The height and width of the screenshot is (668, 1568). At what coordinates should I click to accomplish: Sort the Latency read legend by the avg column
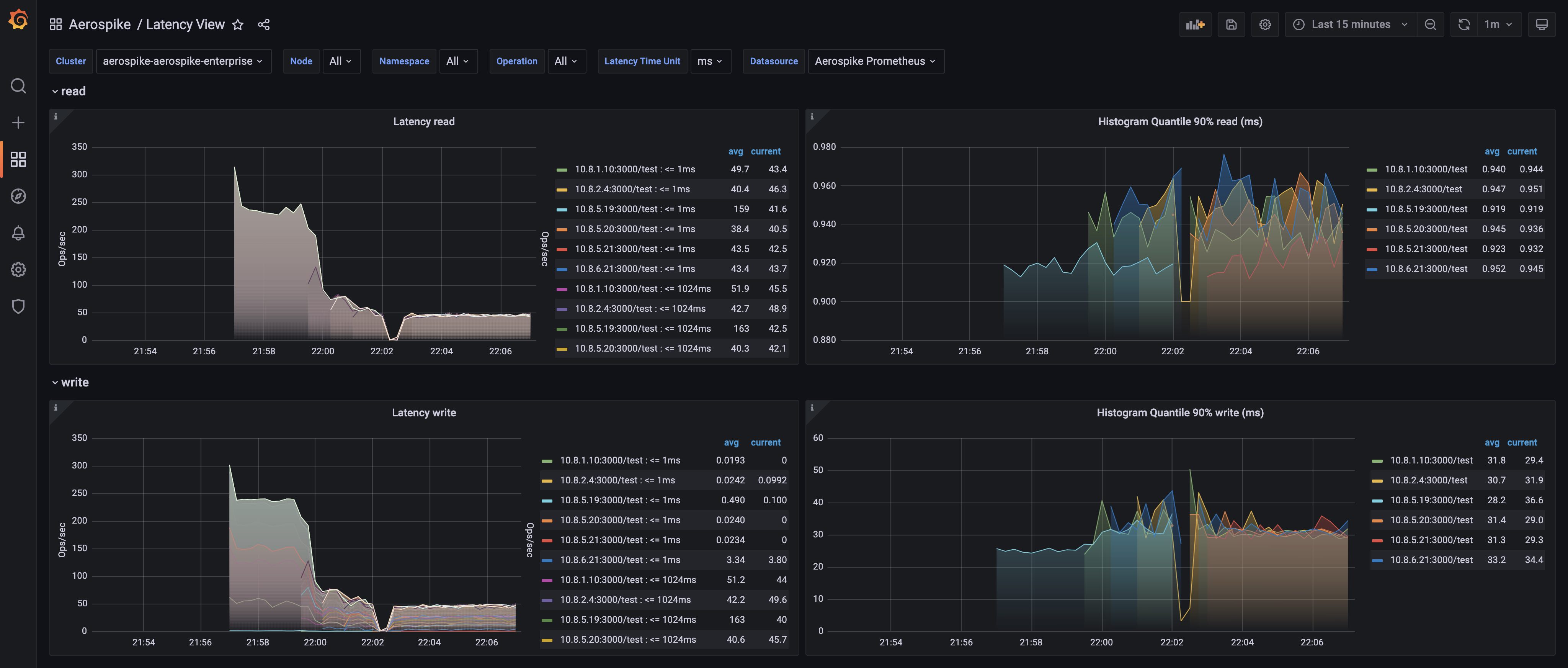[x=735, y=151]
